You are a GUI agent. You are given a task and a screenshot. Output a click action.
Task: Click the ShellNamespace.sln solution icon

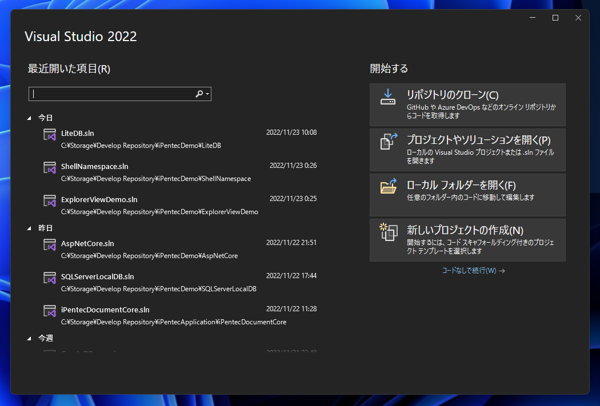tap(50, 168)
